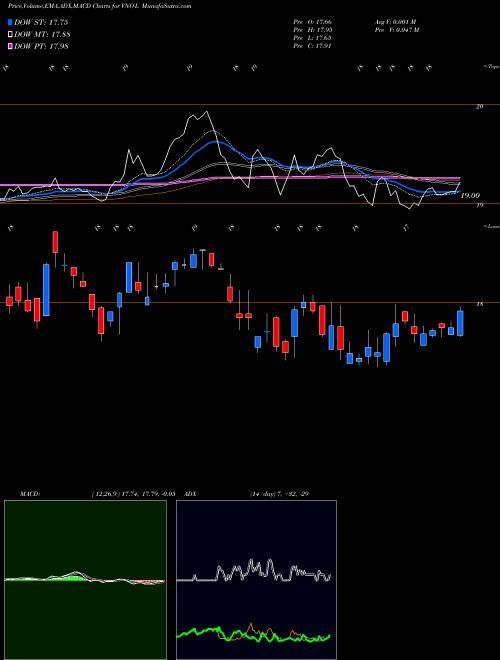Click the 'Pre V: 0.047 M' text

point(396,30)
